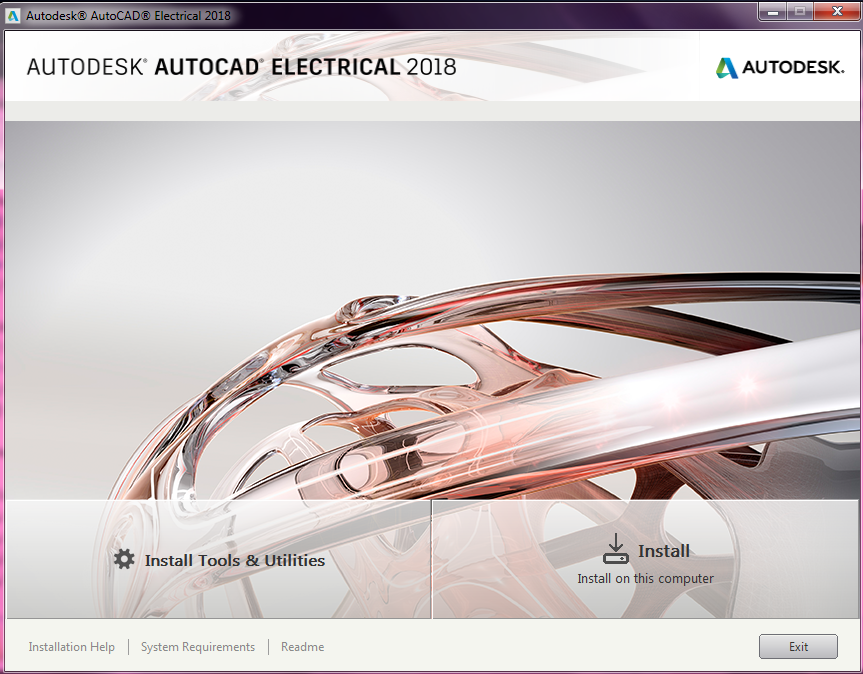This screenshot has width=863, height=674.
Task: Click the 'Install on this computer' subtitle text
Action: coord(645,579)
